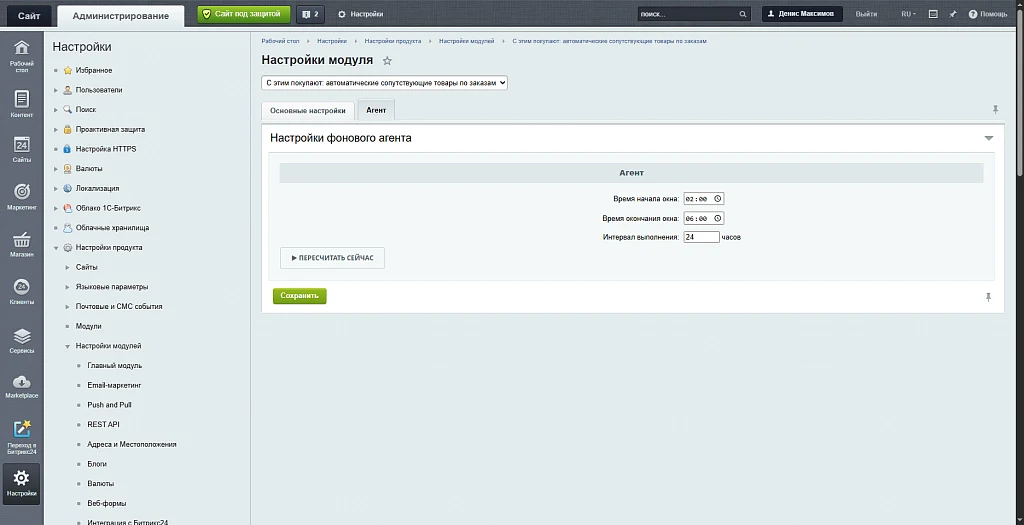Viewport: 1024px width, 525px height.
Task: Expand the Валюты top-level tree node
Action: (x=56, y=168)
